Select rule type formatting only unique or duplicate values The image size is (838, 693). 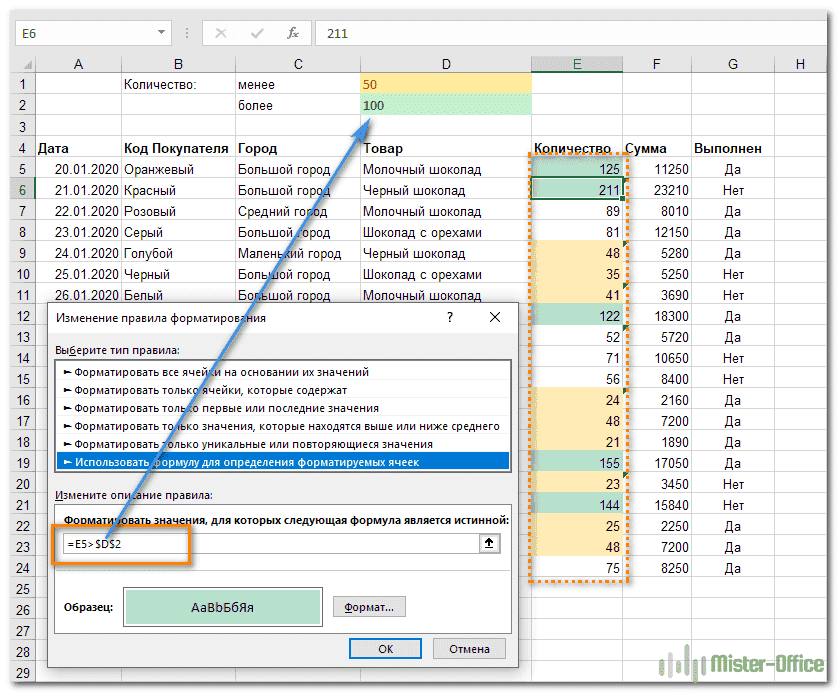pos(283,443)
